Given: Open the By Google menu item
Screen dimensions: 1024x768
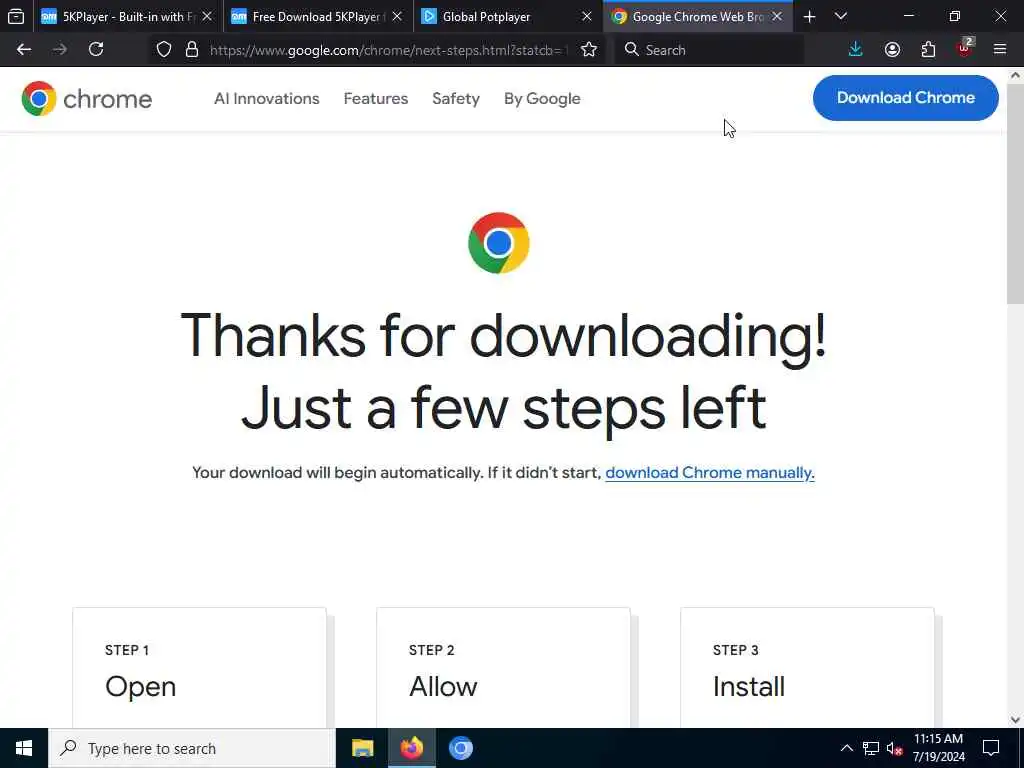Looking at the screenshot, I should click(542, 99).
